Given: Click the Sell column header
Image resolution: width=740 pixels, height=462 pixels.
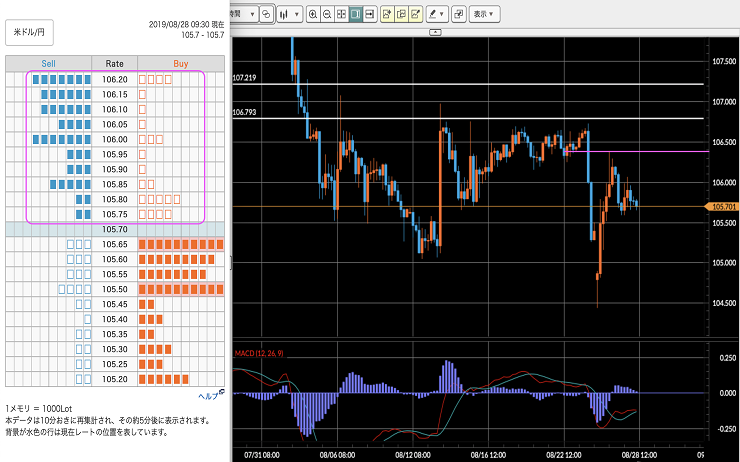Looking at the screenshot, I should [49, 63].
